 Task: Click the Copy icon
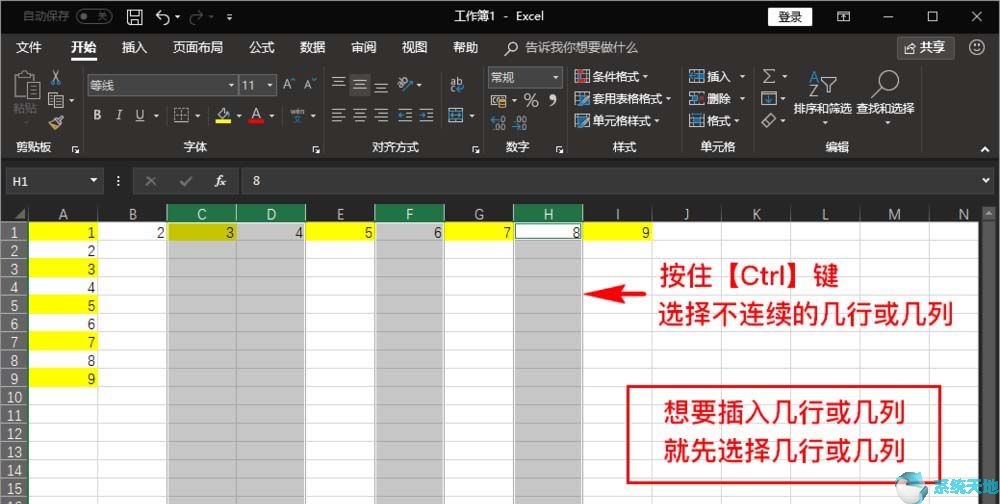(56, 100)
